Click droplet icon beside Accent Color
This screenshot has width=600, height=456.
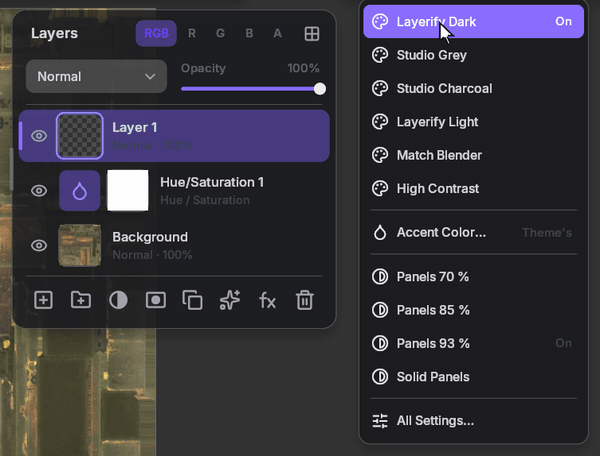[380, 232]
